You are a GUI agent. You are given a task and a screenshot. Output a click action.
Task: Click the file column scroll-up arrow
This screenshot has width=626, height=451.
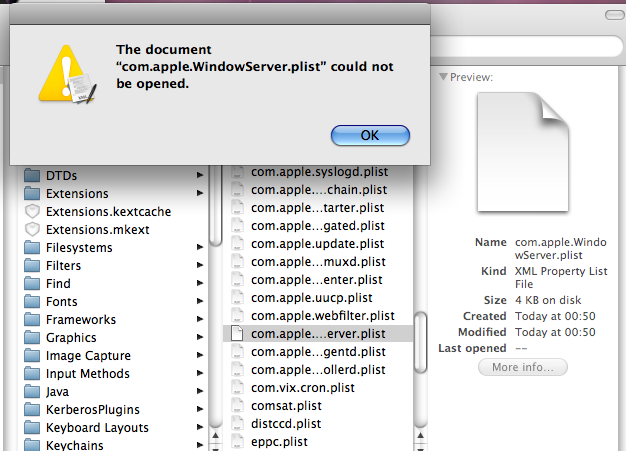420,435
